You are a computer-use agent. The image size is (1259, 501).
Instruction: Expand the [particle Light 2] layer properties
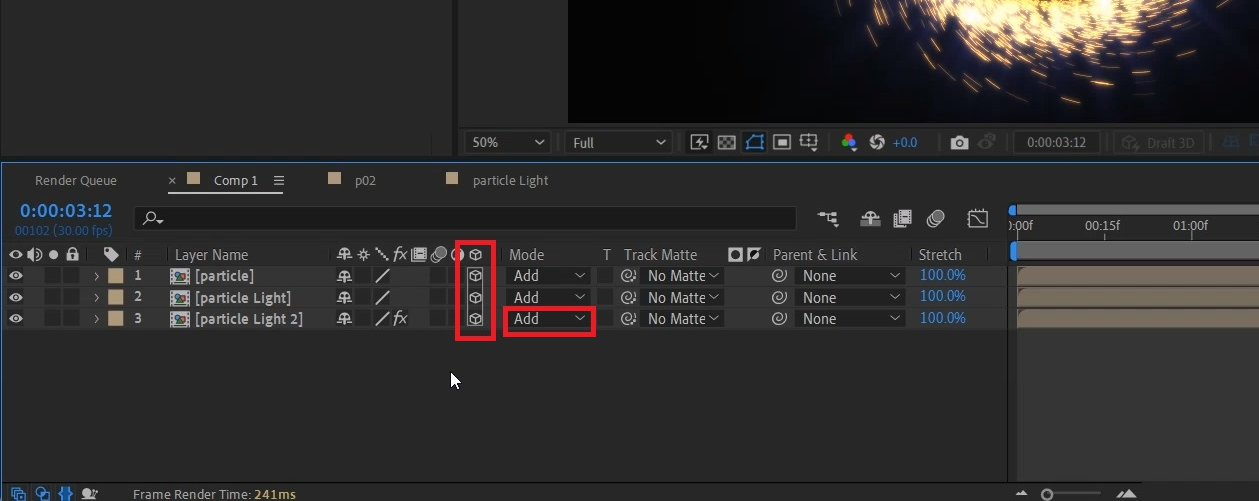[97, 319]
